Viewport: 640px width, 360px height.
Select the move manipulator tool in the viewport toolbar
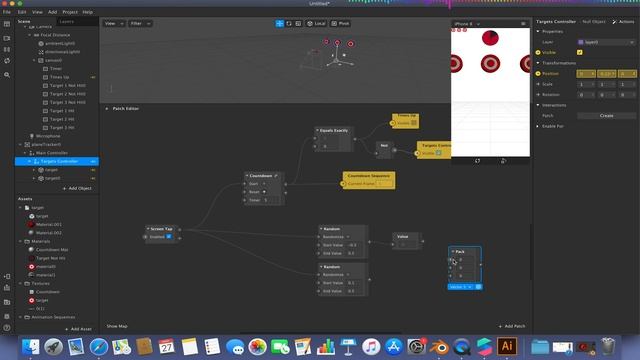pos(280,24)
